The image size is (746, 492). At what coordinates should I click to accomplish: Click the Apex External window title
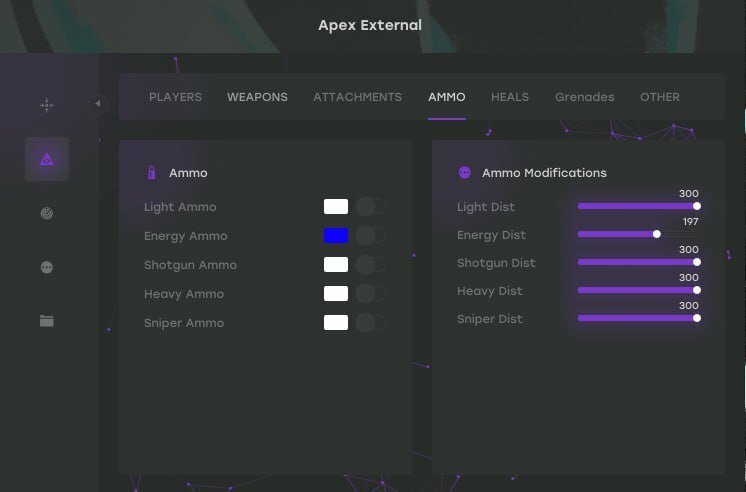coord(370,25)
